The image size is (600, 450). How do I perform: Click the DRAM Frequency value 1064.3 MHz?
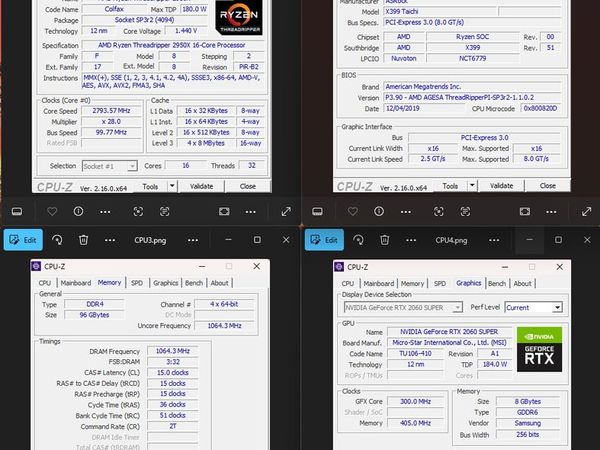click(x=173, y=351)
